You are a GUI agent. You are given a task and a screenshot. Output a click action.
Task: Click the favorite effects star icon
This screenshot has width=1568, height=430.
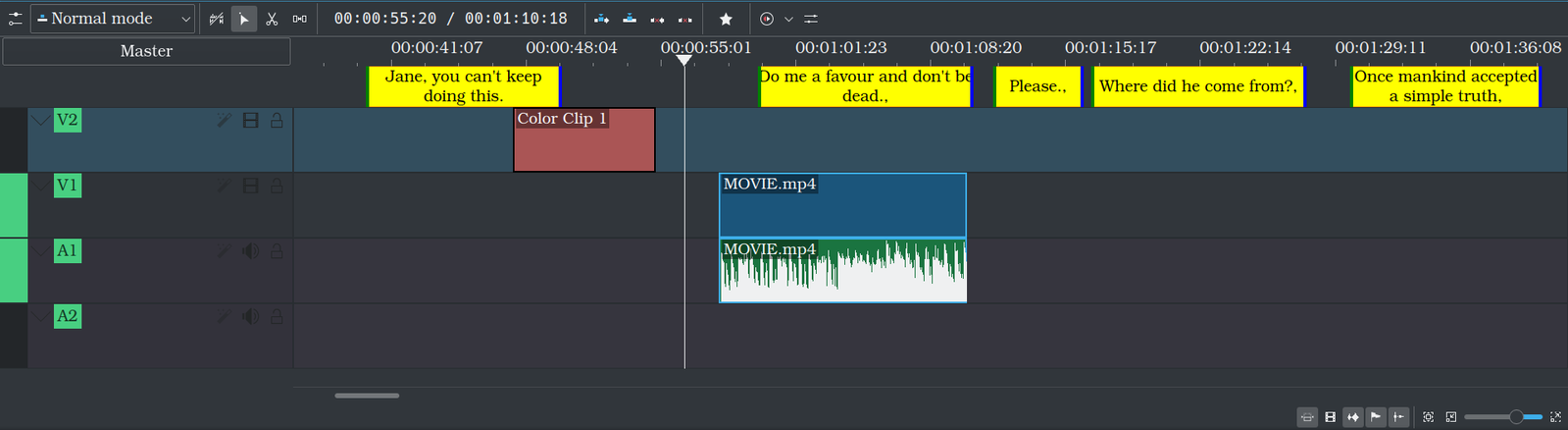point(726,19)
